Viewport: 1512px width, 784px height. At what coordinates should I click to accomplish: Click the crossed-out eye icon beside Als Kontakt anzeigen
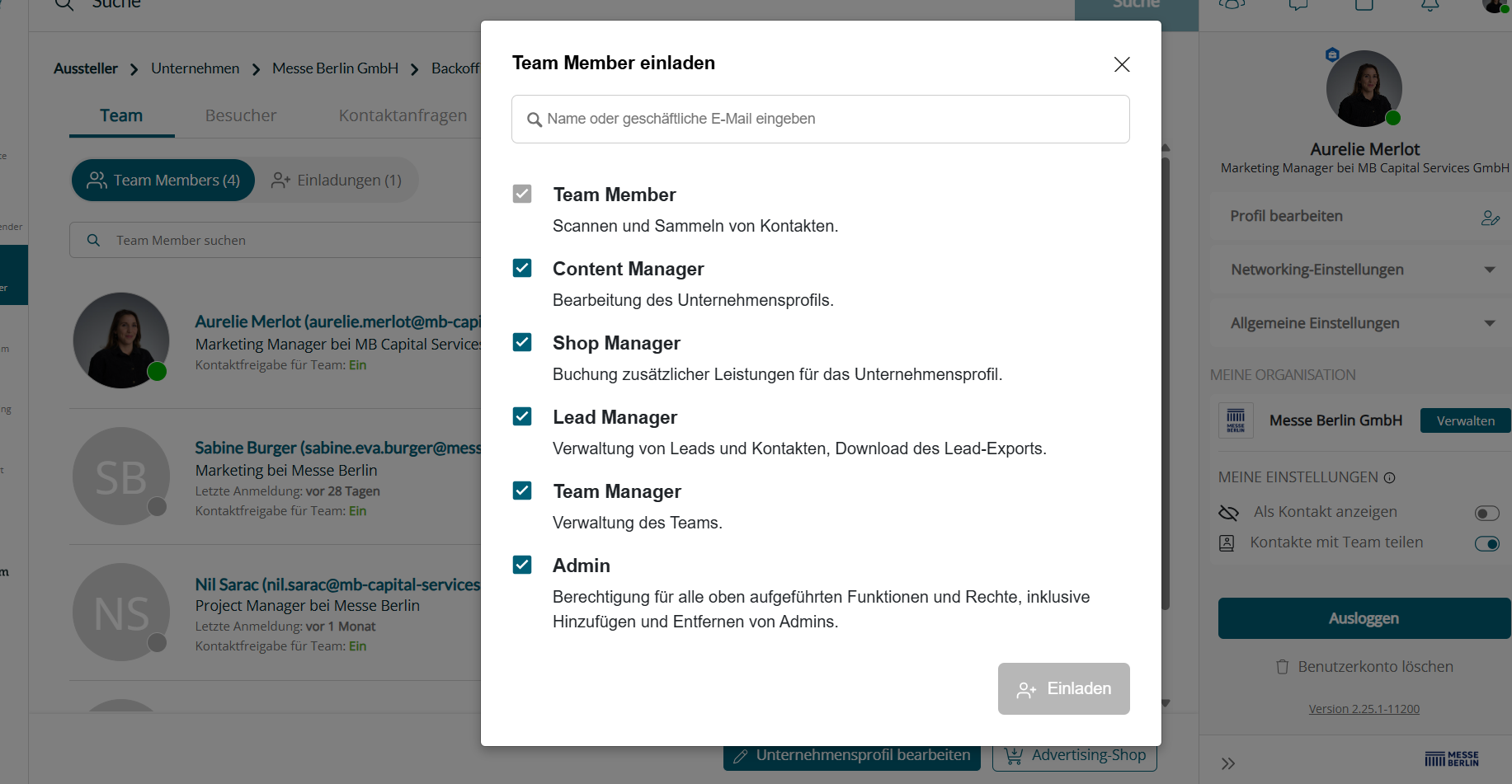point(1228,513)
